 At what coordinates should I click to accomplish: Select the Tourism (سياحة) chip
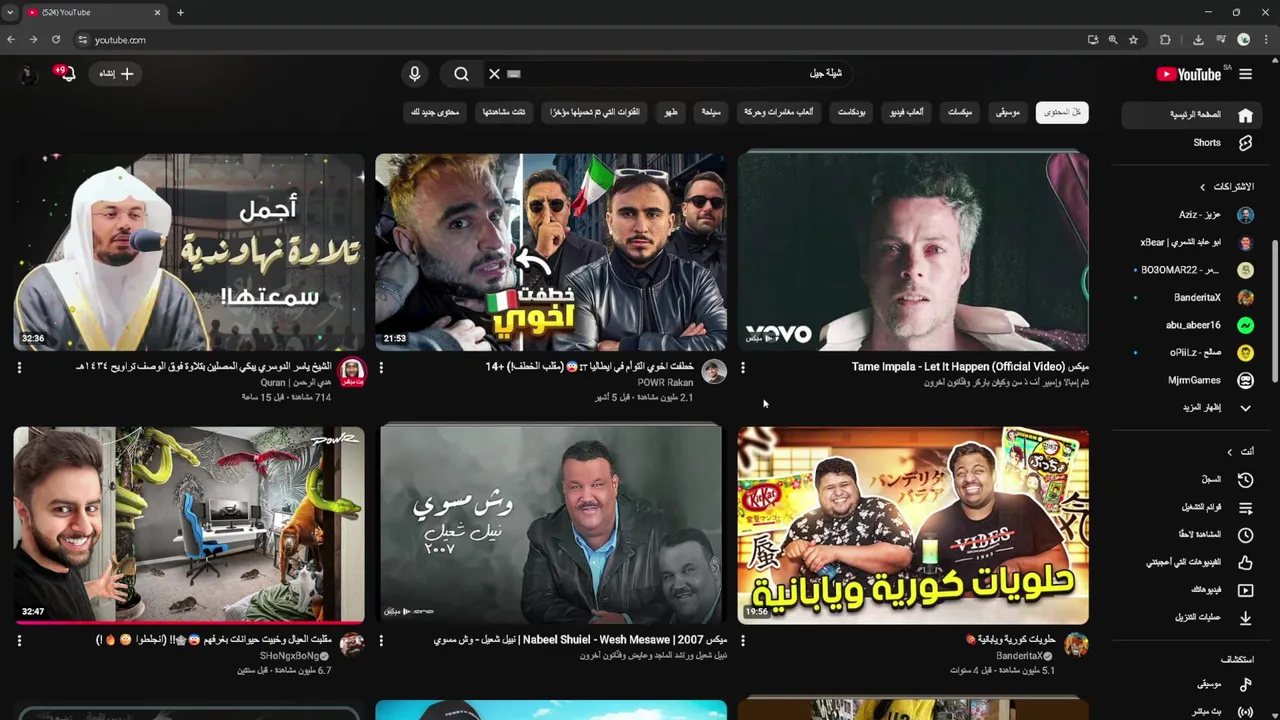click(x=711, y=112)
